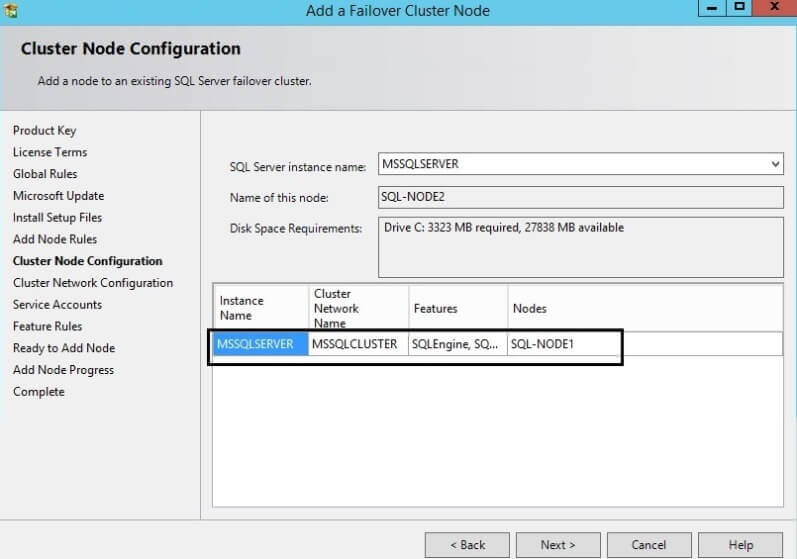The image size is (797, 559).
Task: Click the Next button
Action: [558, 545]
